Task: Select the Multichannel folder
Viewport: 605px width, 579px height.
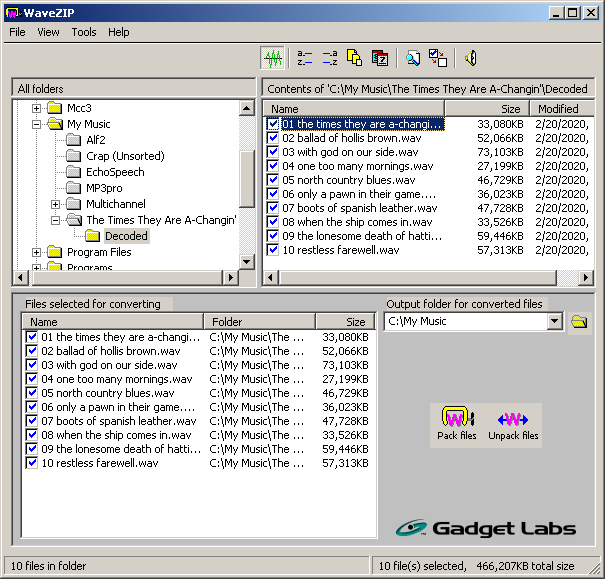Action: (116, 204)
